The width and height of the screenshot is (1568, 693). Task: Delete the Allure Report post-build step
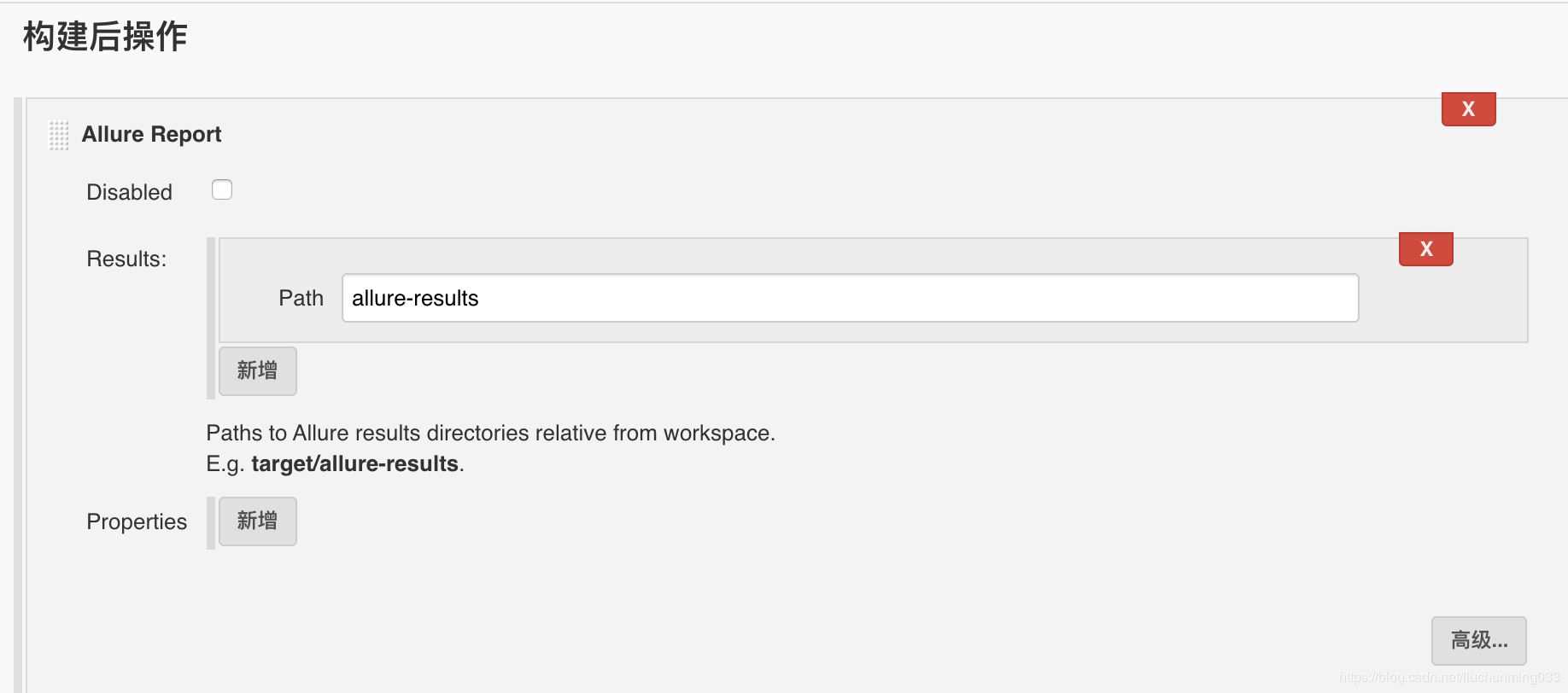[1468, 109]
